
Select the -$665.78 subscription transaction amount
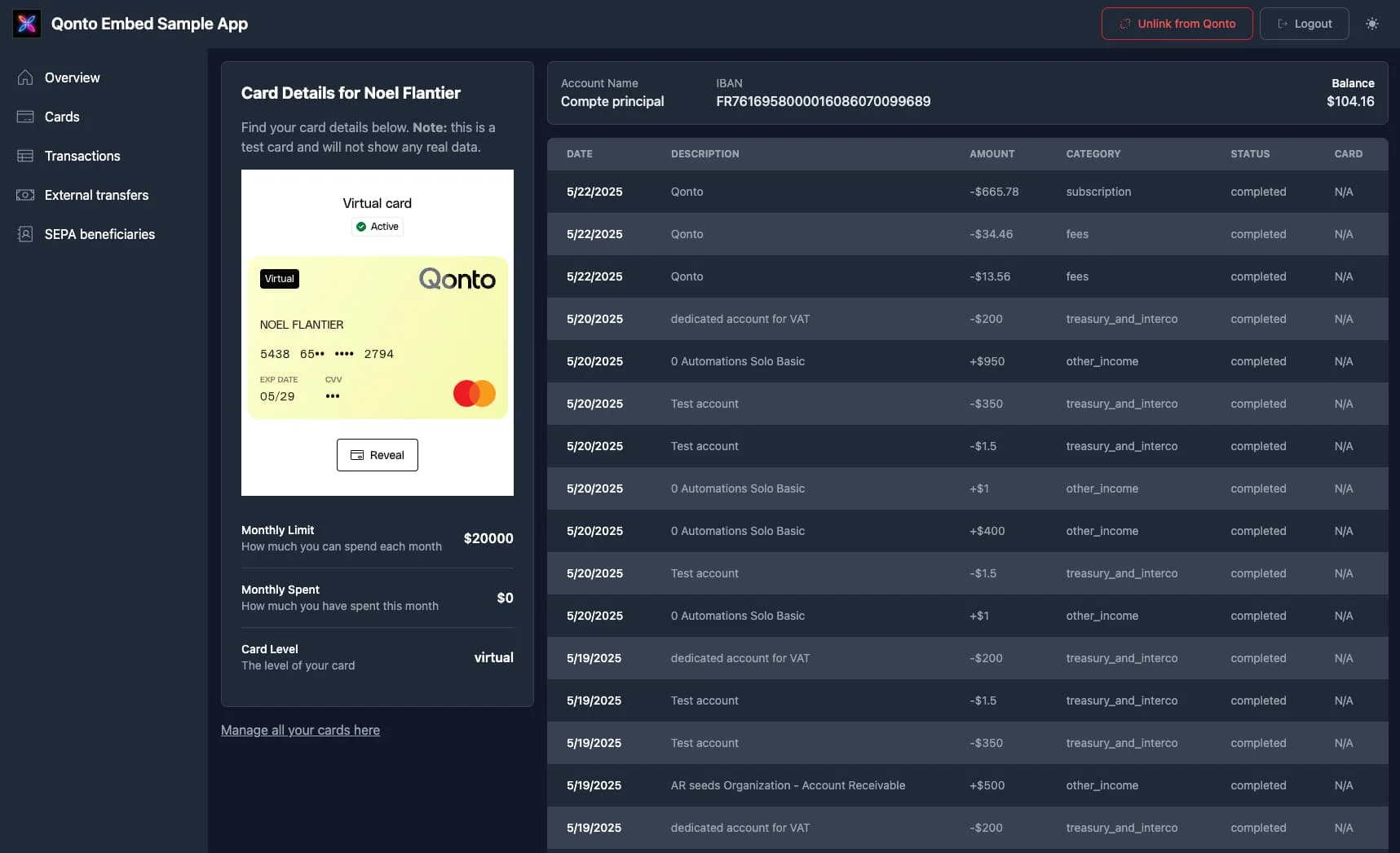pyautogui.click(x=994, y=192)
